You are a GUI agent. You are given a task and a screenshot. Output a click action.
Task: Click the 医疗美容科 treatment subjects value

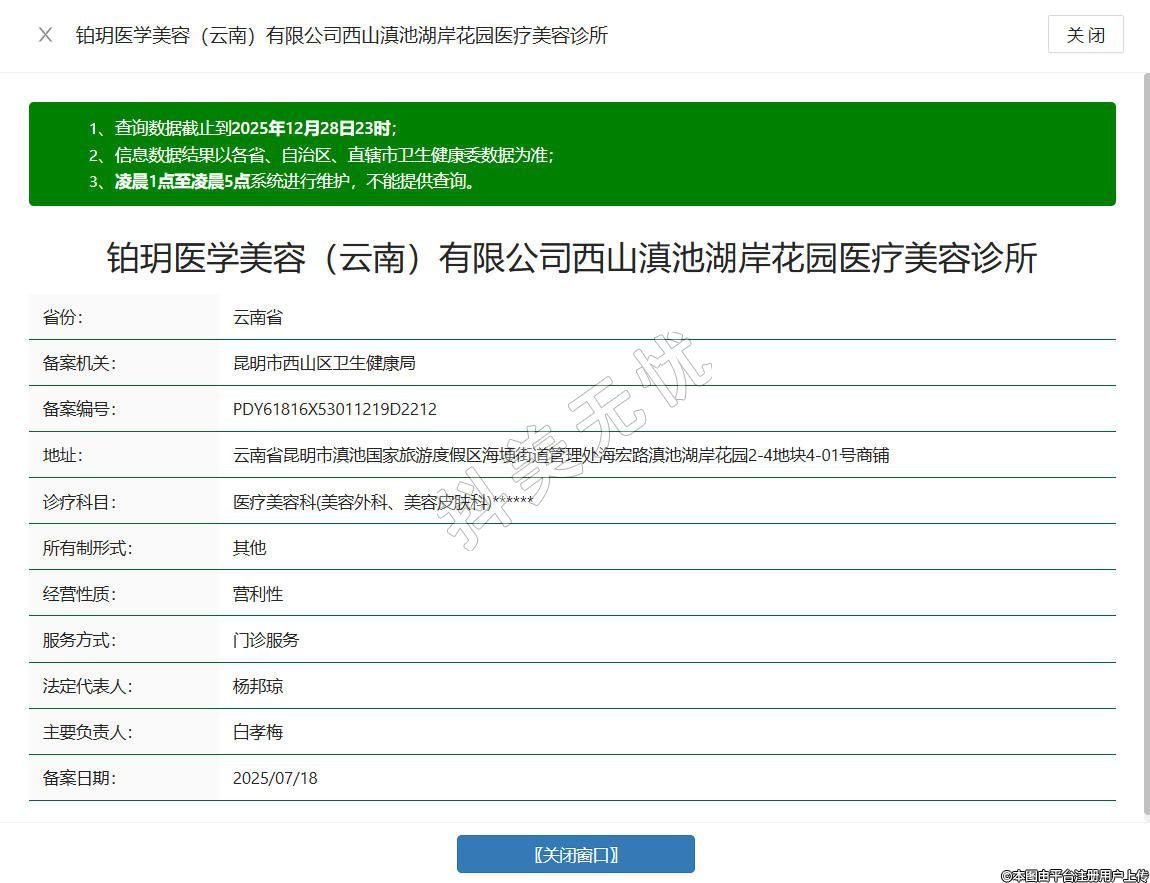pos(382,501)
